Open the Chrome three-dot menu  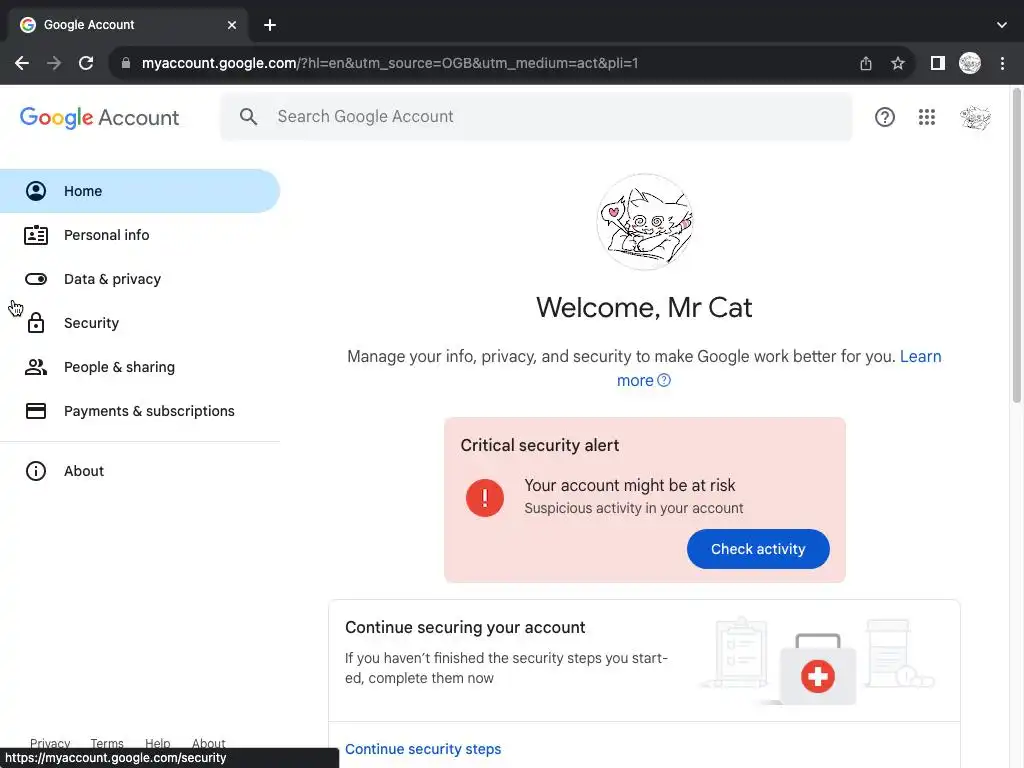pos(1002,63)
